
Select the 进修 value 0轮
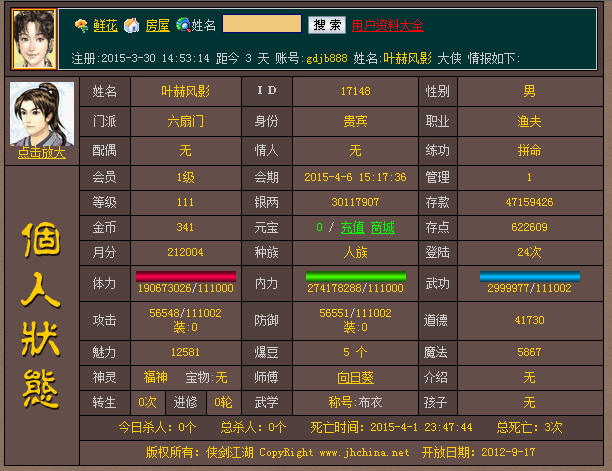point(224,402)
